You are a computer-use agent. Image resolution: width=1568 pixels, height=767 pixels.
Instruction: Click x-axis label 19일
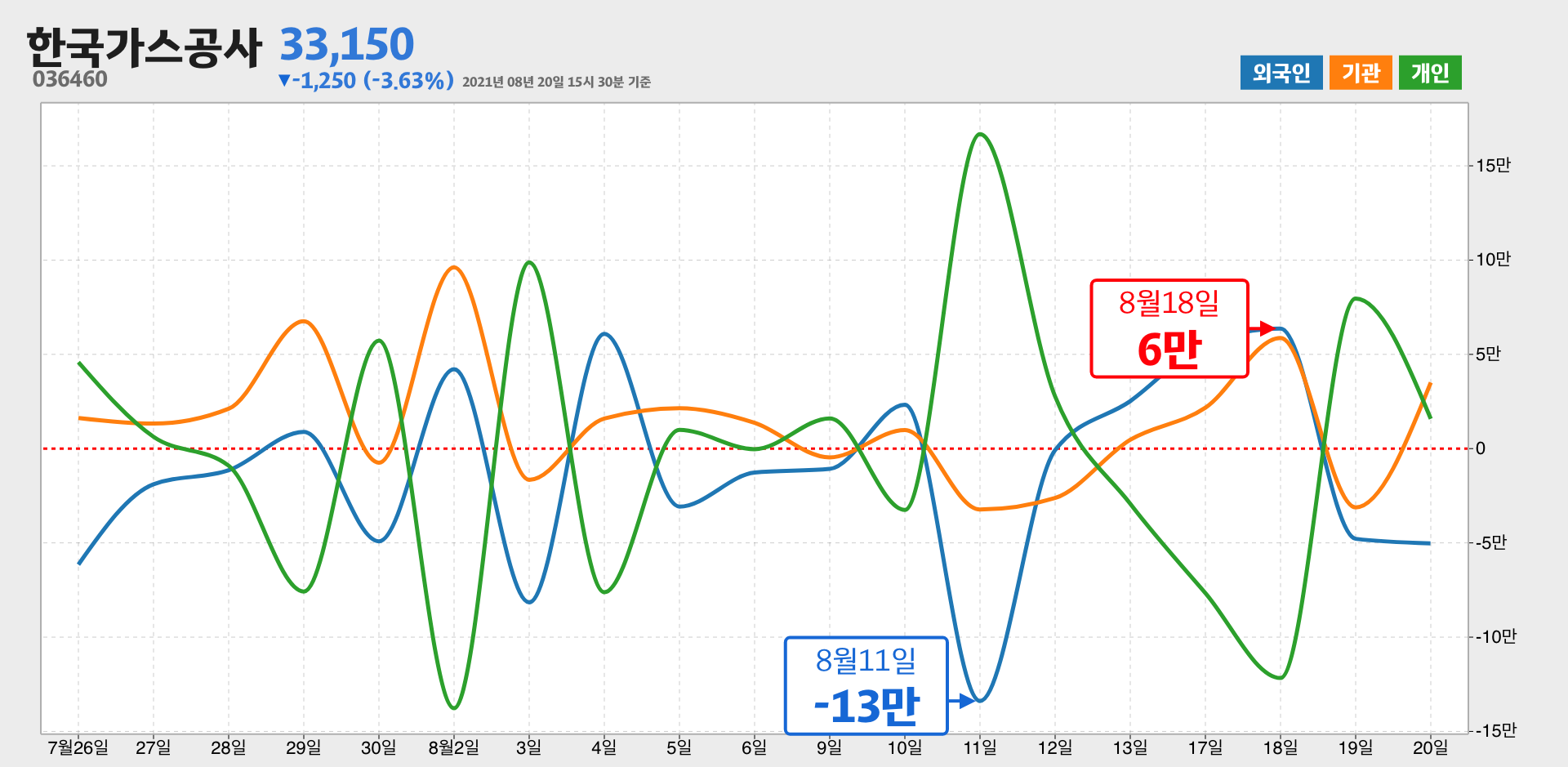(1356, 747)
